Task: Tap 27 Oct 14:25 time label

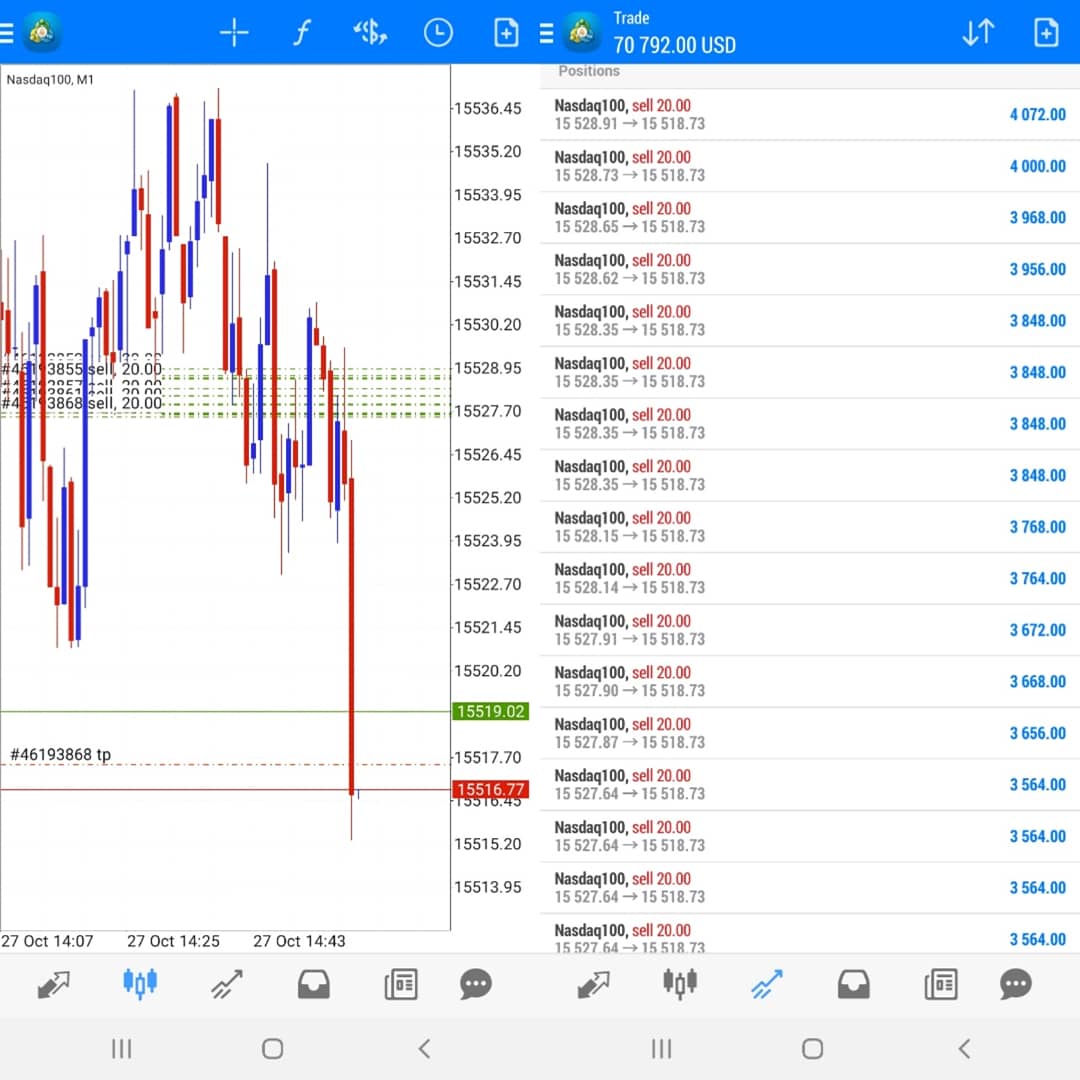Action: (174, 942)
